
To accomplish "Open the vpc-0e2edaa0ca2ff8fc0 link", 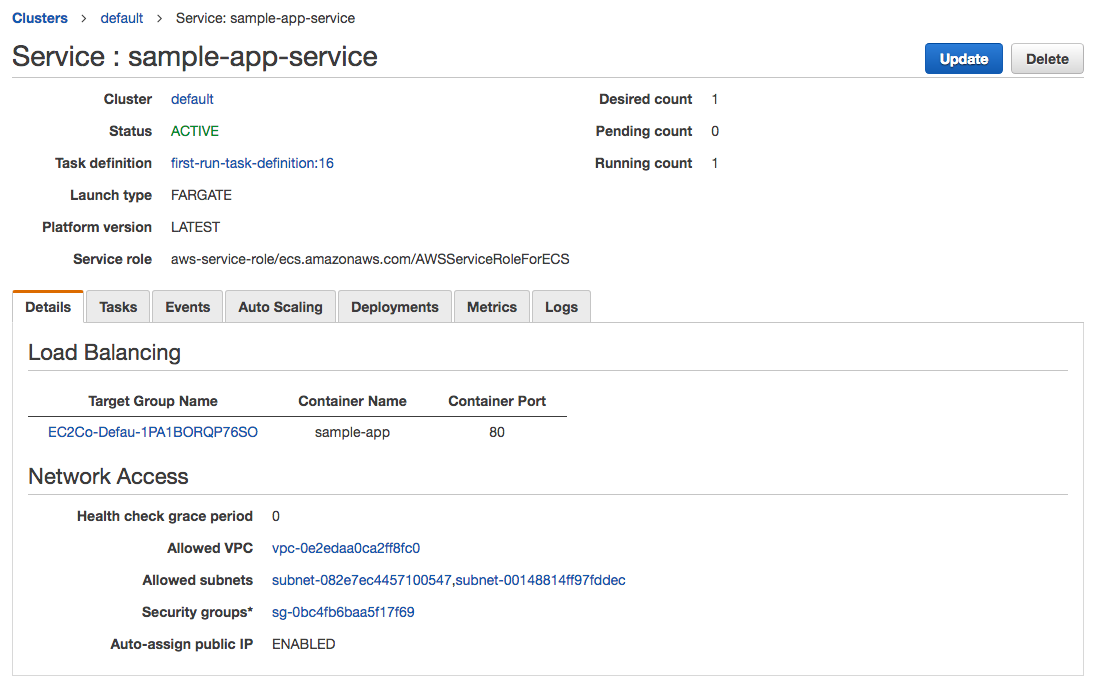I will [x=346, y=548].
